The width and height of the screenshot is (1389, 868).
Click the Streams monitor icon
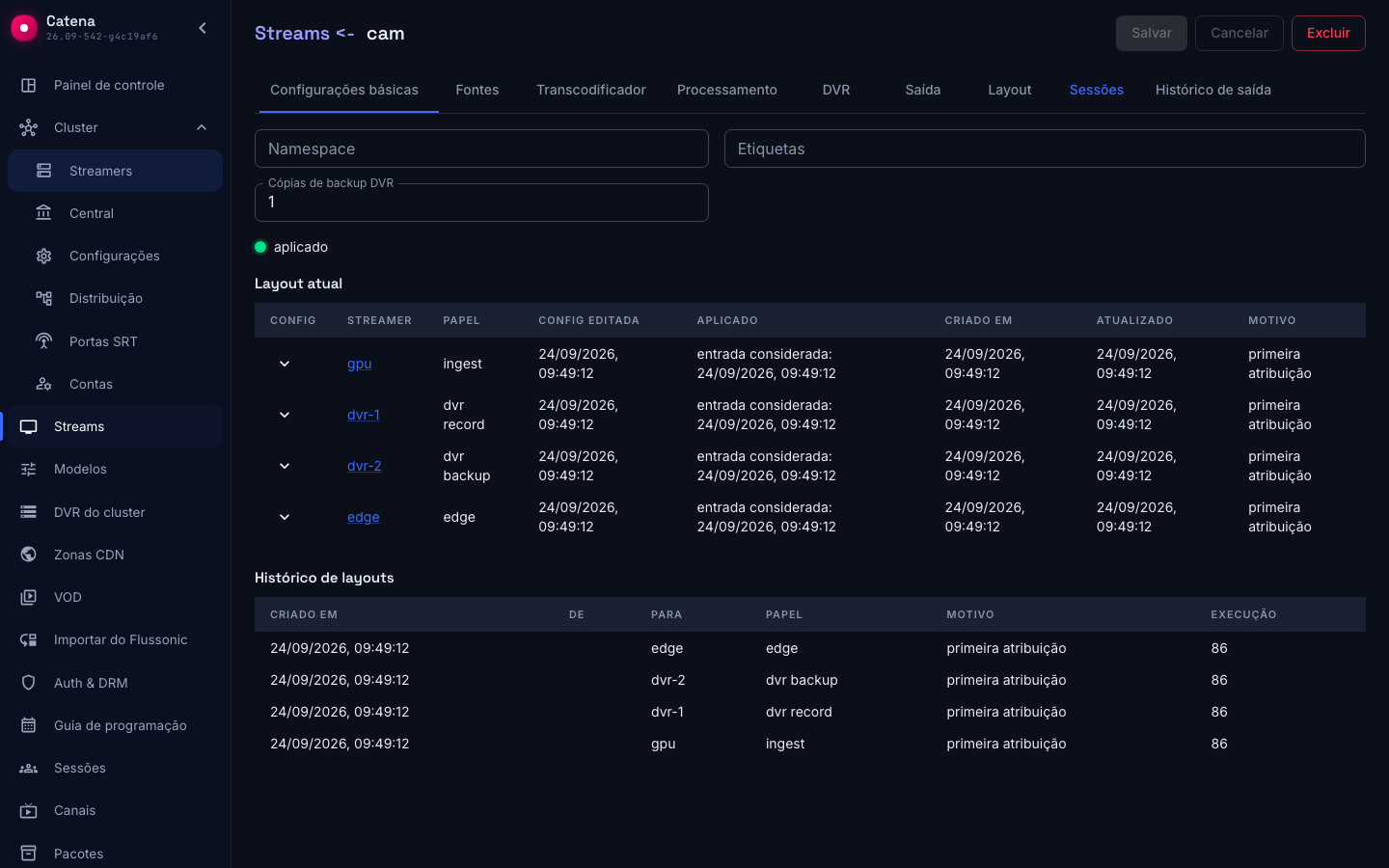pos(29,426)
